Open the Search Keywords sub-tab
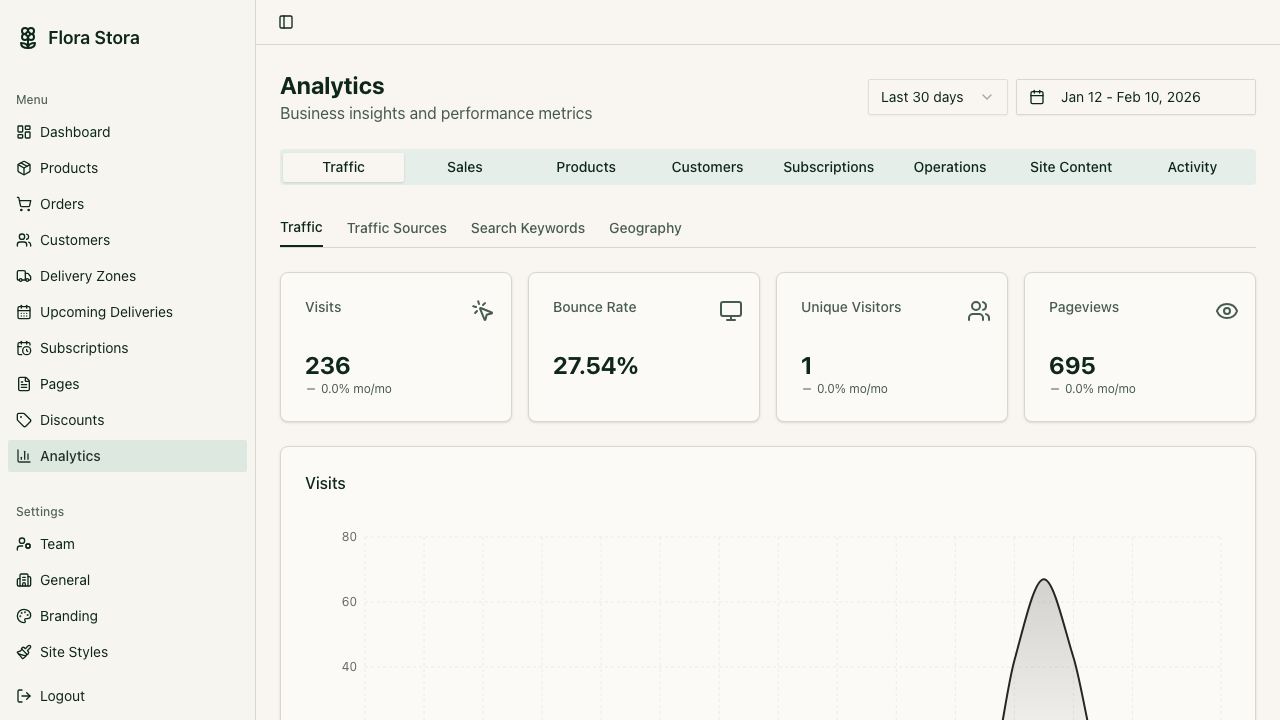 pos(528,228)
